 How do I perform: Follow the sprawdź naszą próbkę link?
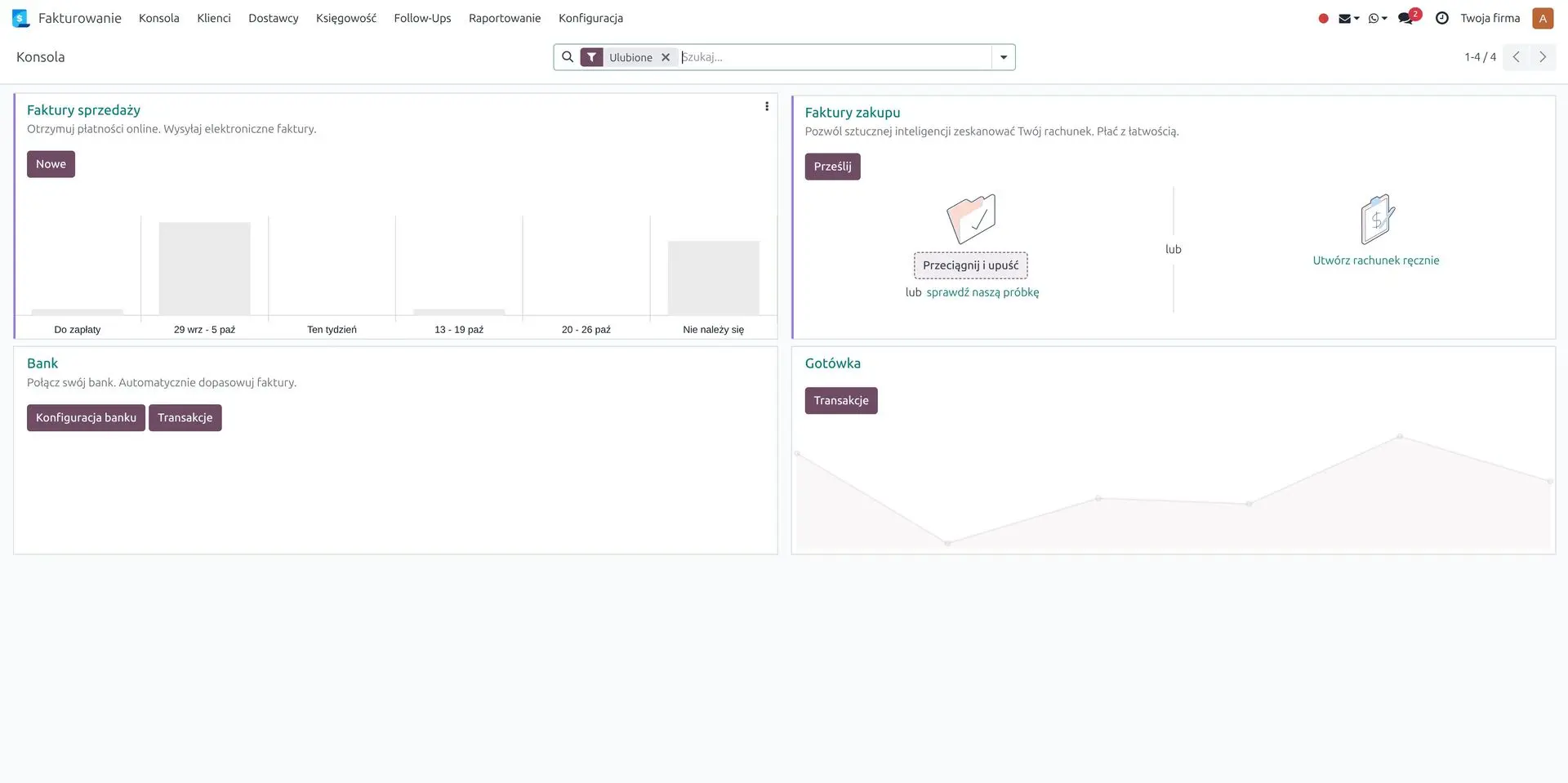click(x=982, y=292)
